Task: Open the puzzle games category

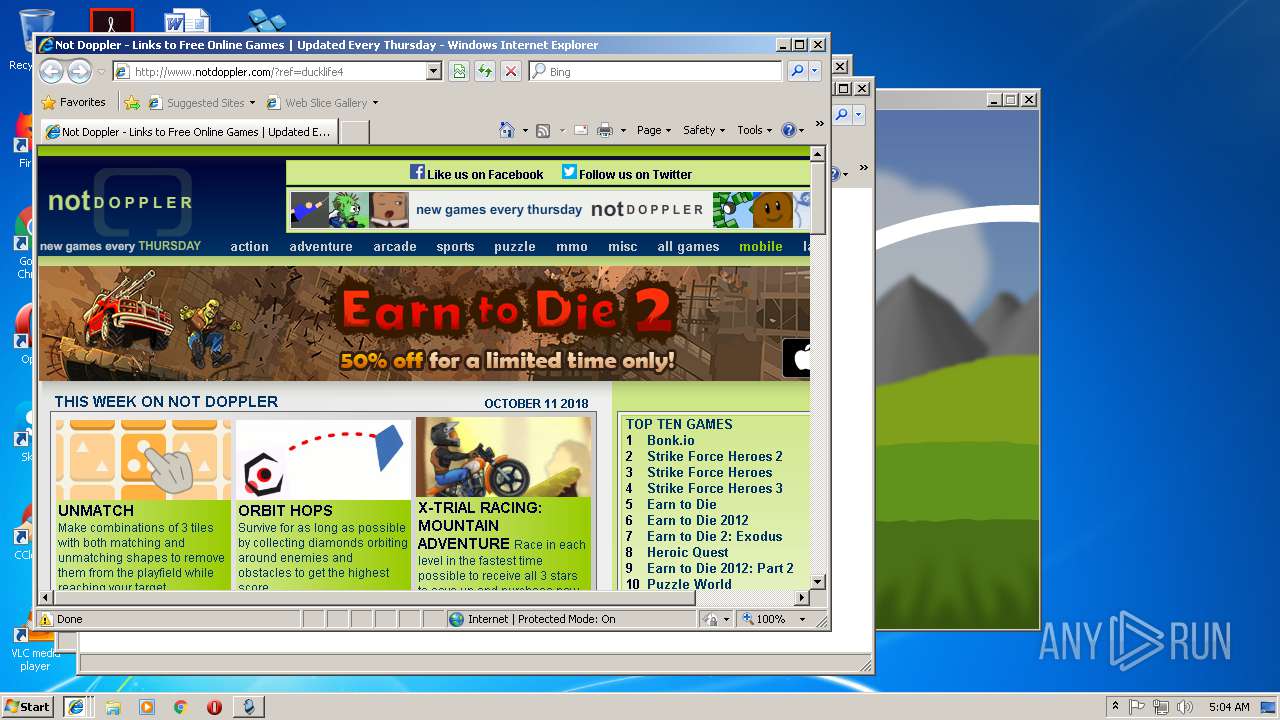Action: point(515,246)
